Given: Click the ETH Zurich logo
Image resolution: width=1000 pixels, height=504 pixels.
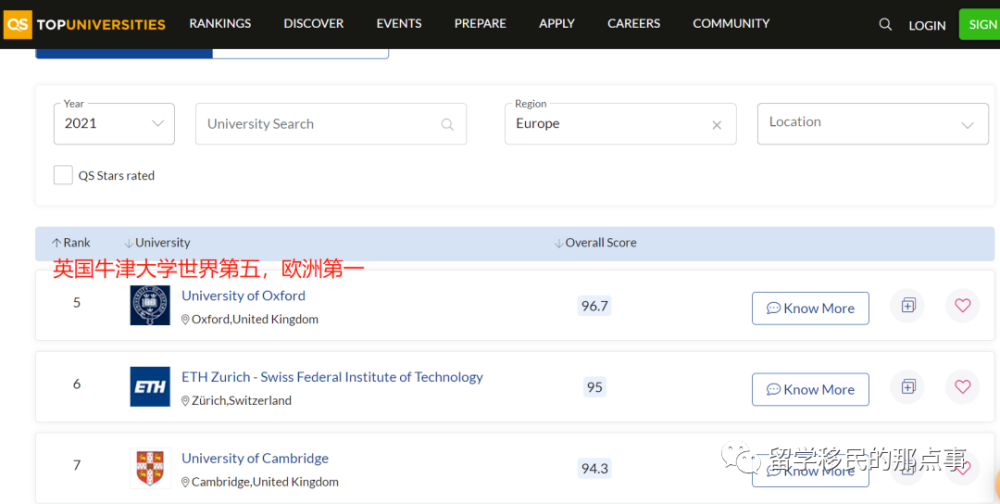Looking at the screenshot, I should [x=150, y=387].
